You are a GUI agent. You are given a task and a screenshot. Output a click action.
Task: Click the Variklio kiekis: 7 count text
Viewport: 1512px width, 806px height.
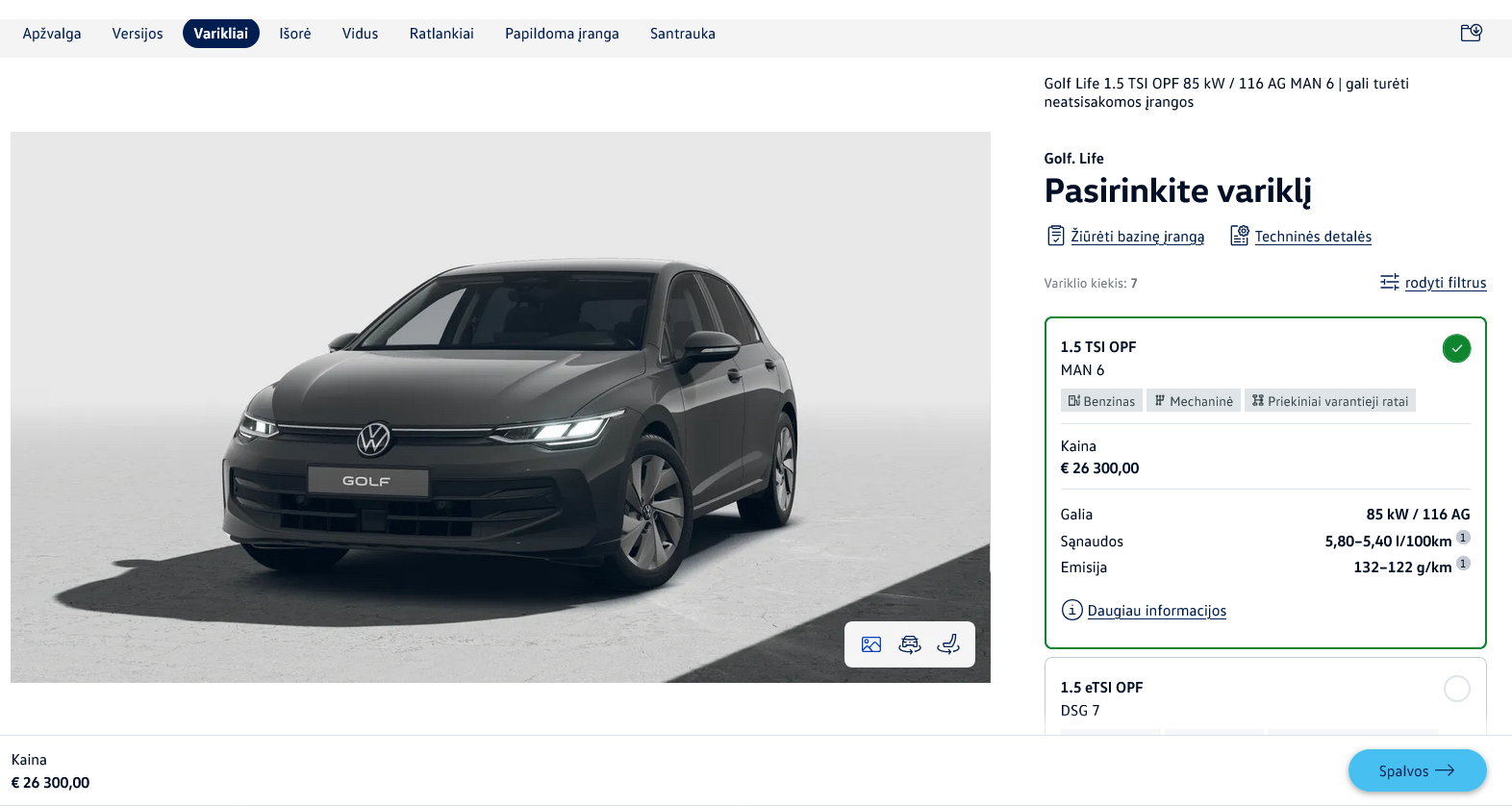(x=1091, y=284)
